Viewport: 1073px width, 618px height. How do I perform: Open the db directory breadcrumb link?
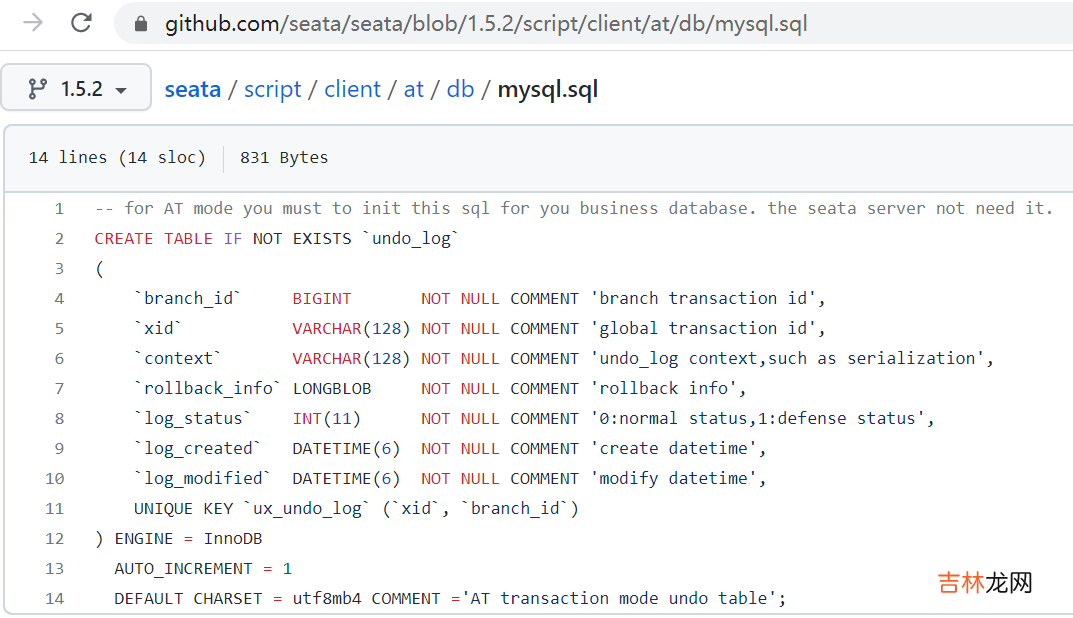click(x=460, y=89)
